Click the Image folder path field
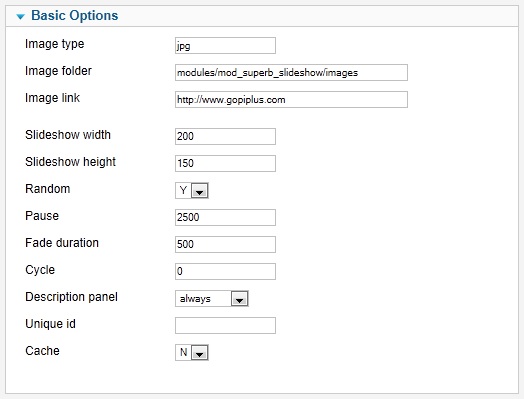This screenshot has height=399, width=524. (x=291, y=73)
